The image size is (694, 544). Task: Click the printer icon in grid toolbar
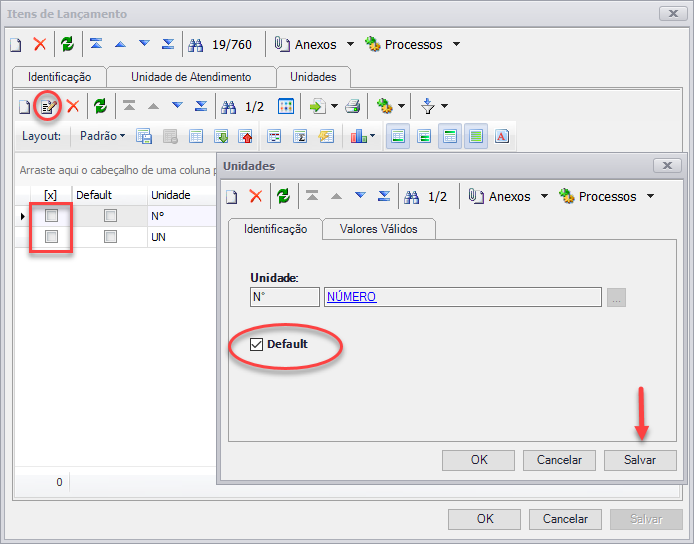353,106
